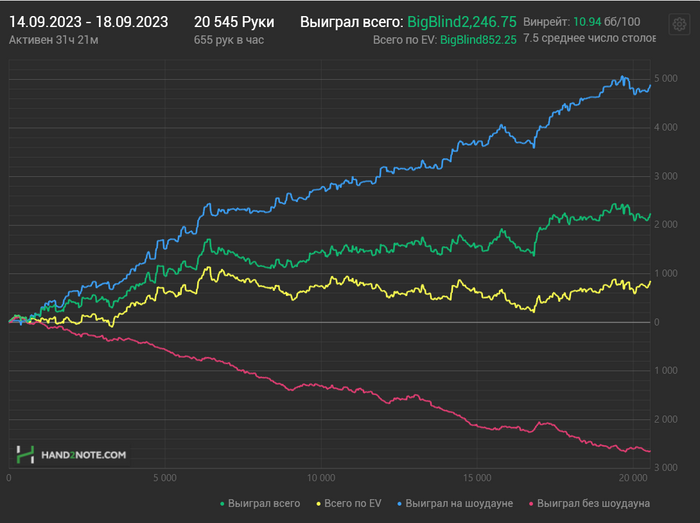Click the winrate value 10.94
This screenshot has width=700, height=523.
point(587,22)
